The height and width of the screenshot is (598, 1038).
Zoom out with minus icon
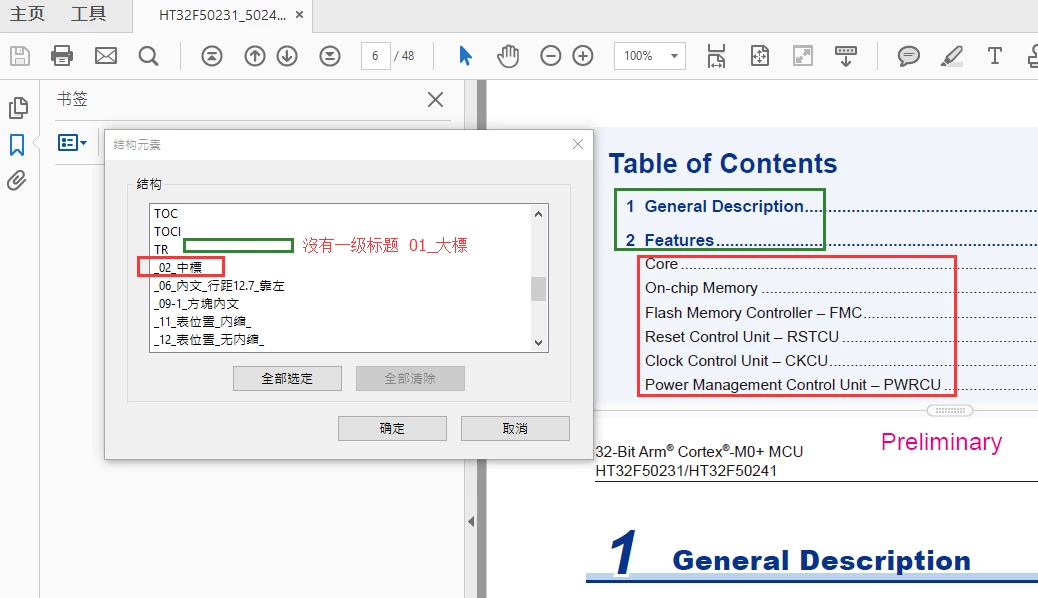550,56
